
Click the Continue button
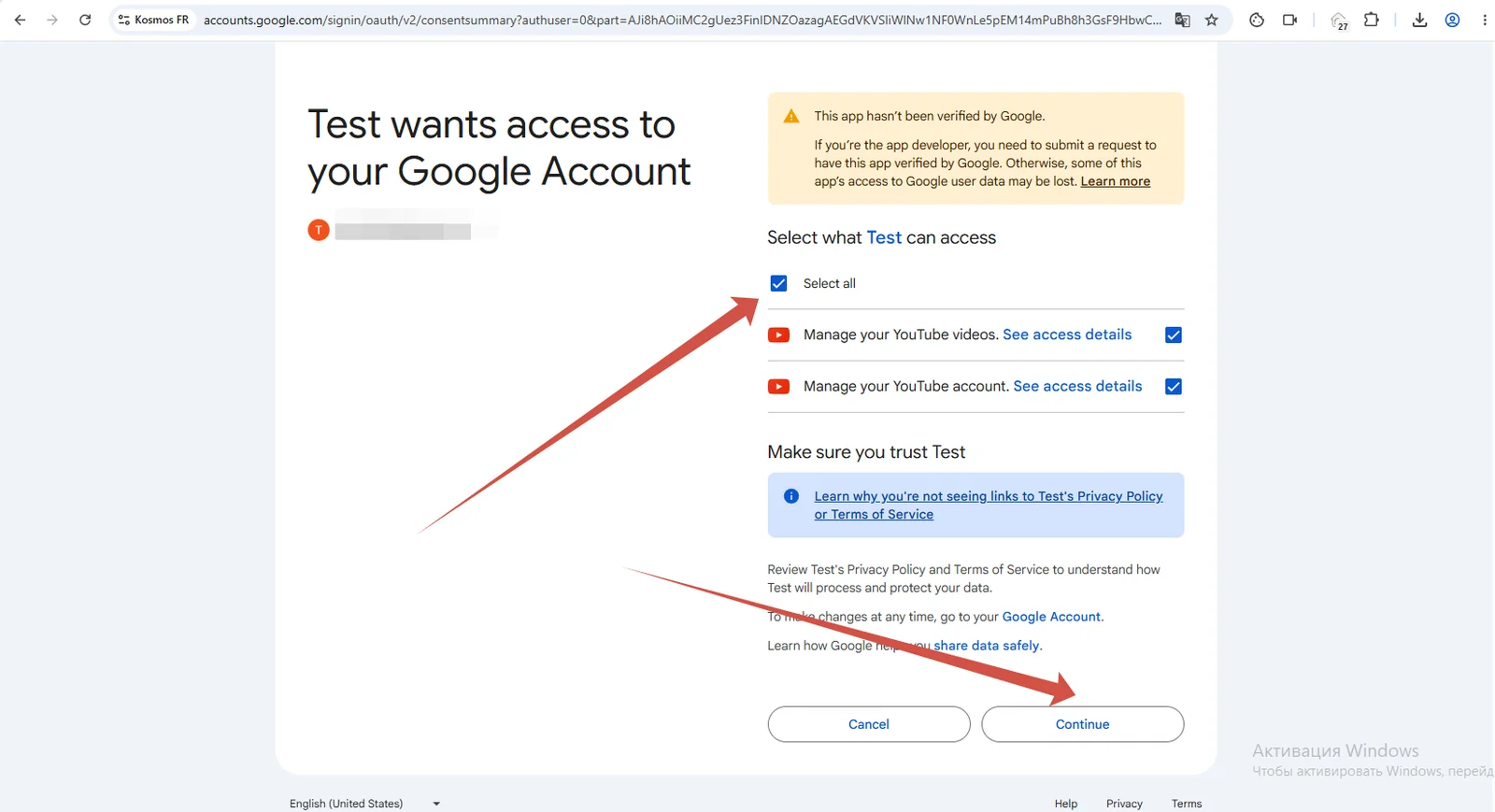tap(1083, 724)
